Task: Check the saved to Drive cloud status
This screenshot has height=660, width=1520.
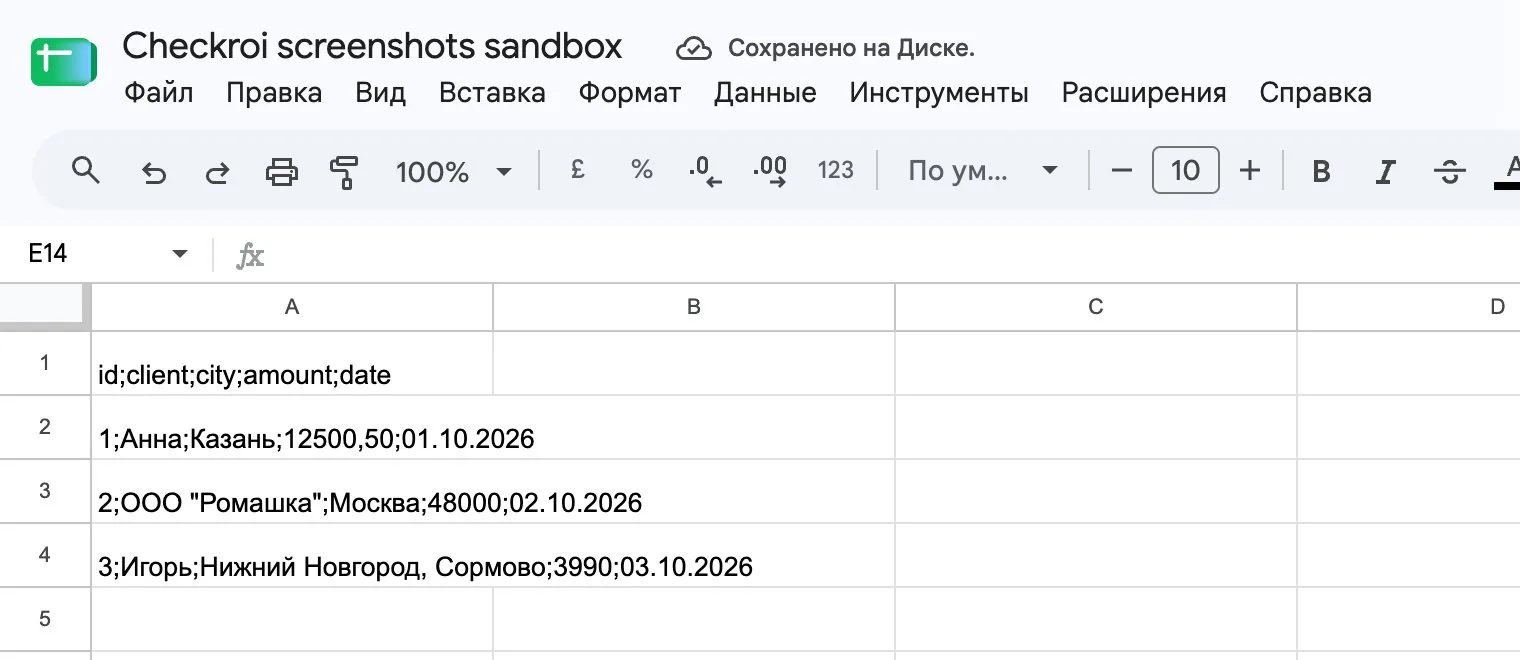Action: tap(693, 47)
